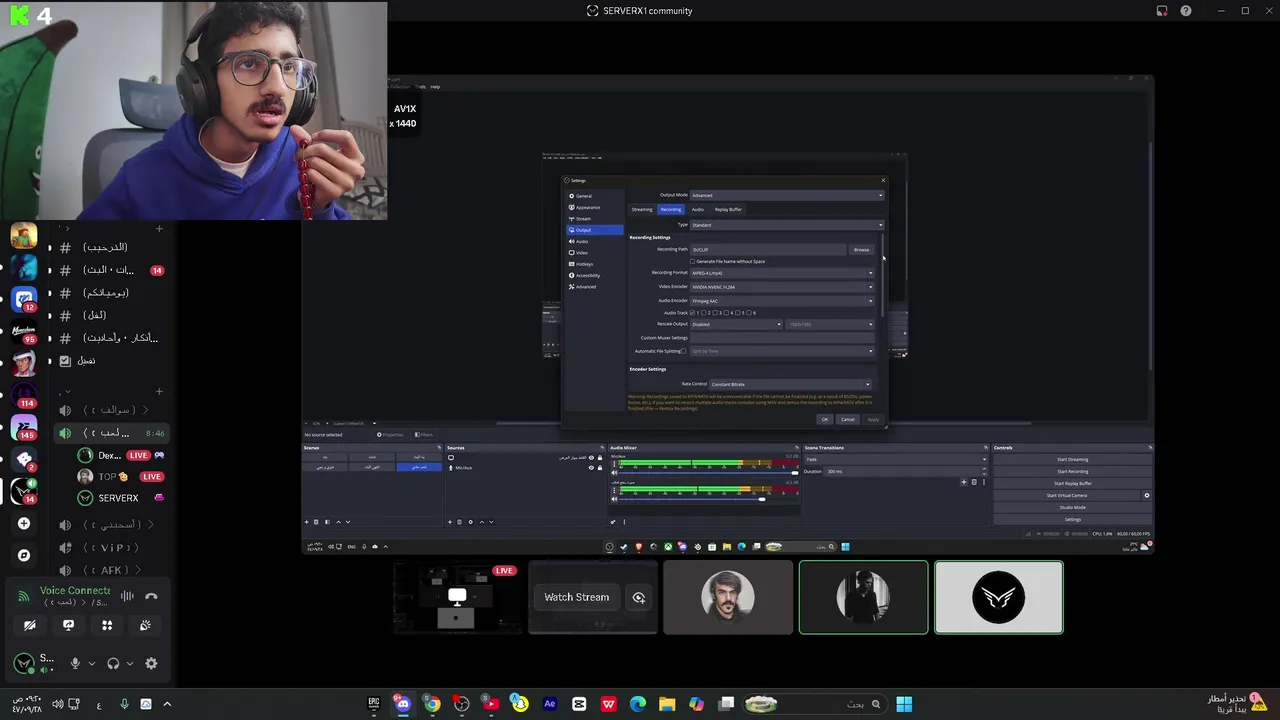Click the share your screen icon

[x=68, y=625]
